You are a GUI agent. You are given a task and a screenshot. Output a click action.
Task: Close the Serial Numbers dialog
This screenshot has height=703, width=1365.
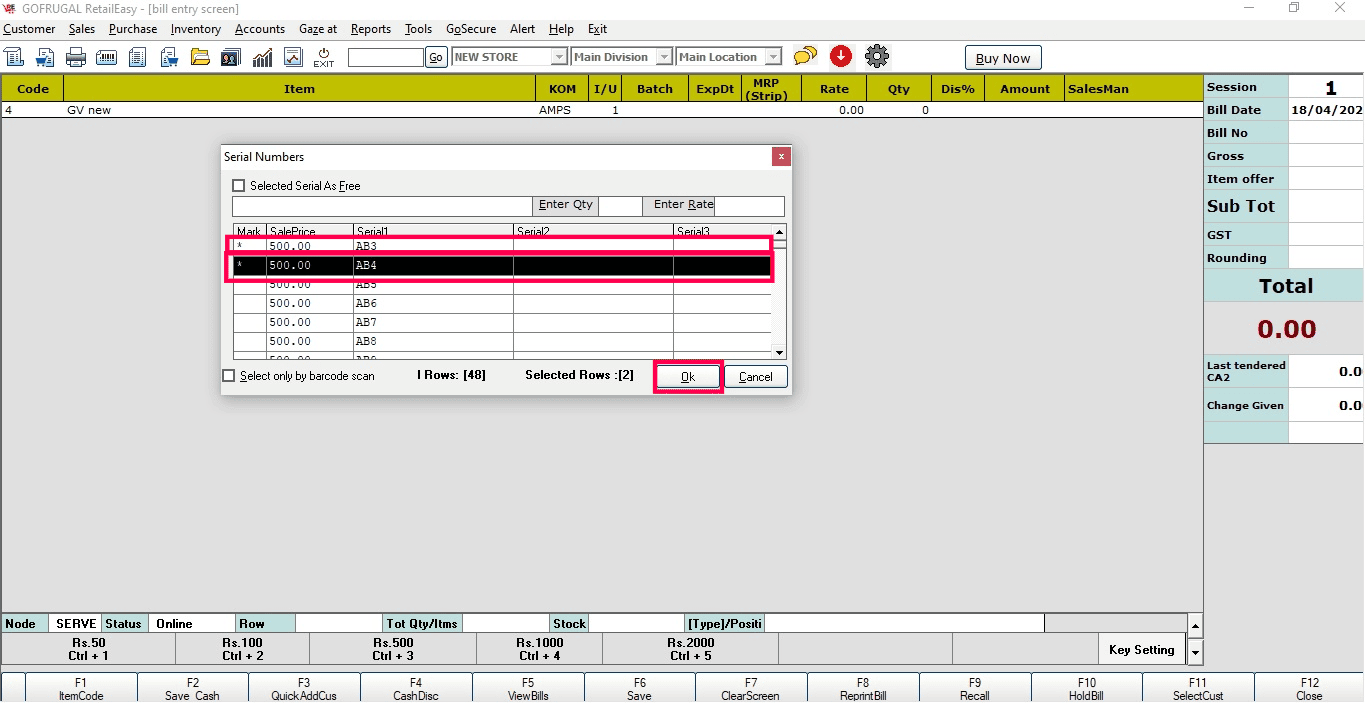[781, 157]
